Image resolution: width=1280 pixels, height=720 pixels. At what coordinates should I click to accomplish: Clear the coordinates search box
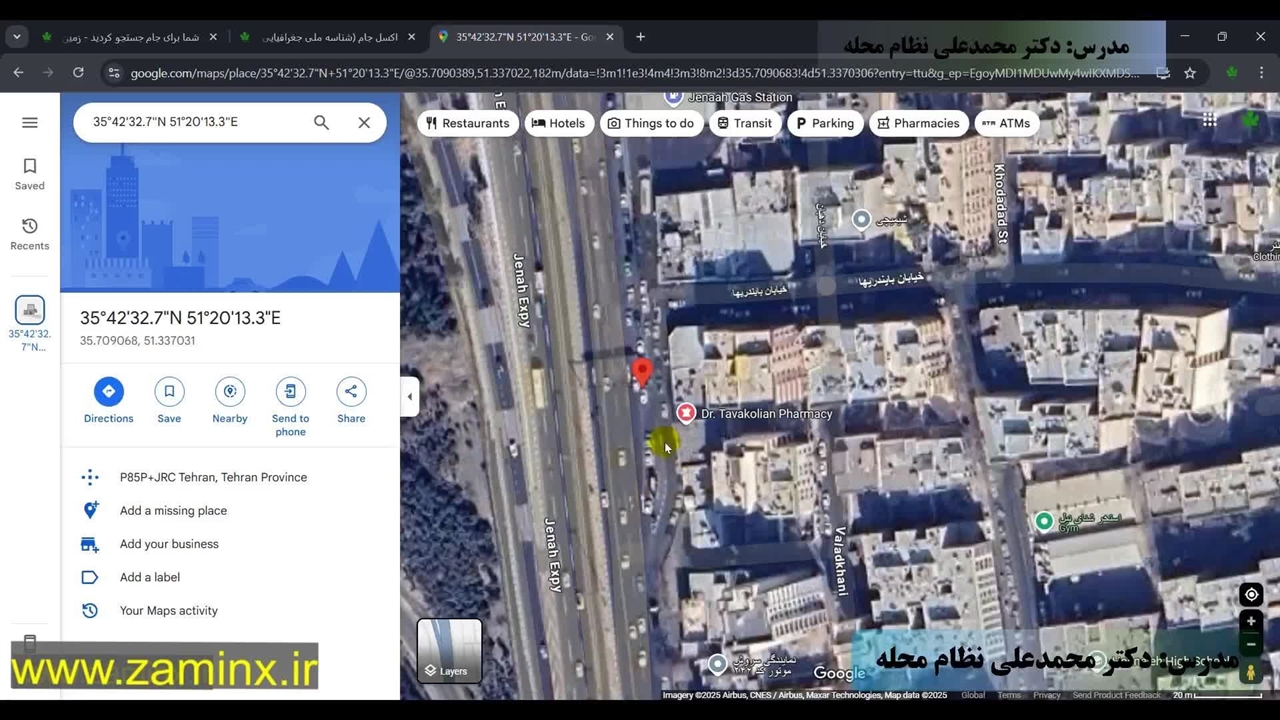point(364,122)
